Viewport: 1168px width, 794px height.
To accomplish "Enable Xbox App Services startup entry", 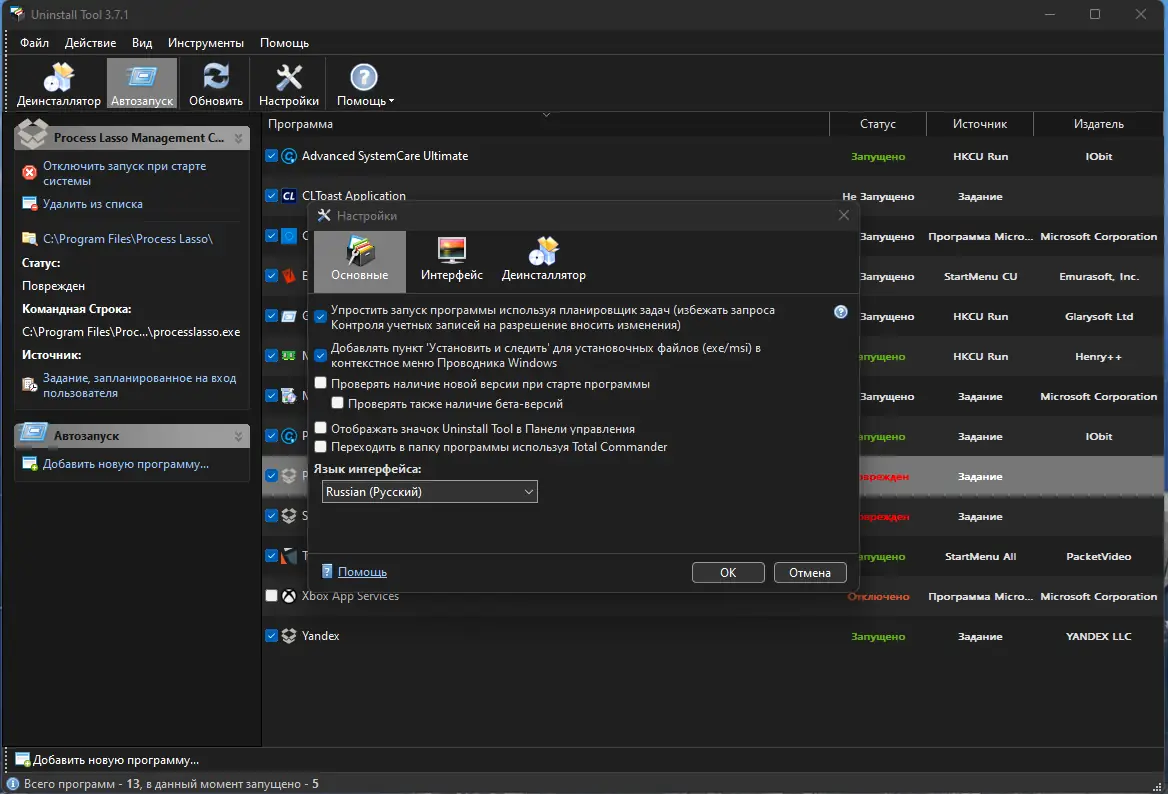I will click(x=271, y=596).
